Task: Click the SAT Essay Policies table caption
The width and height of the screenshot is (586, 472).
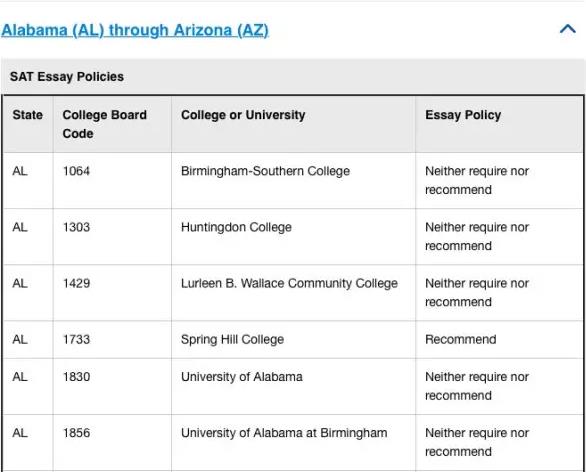Action: pyautogui.click(x=67, y=77)
